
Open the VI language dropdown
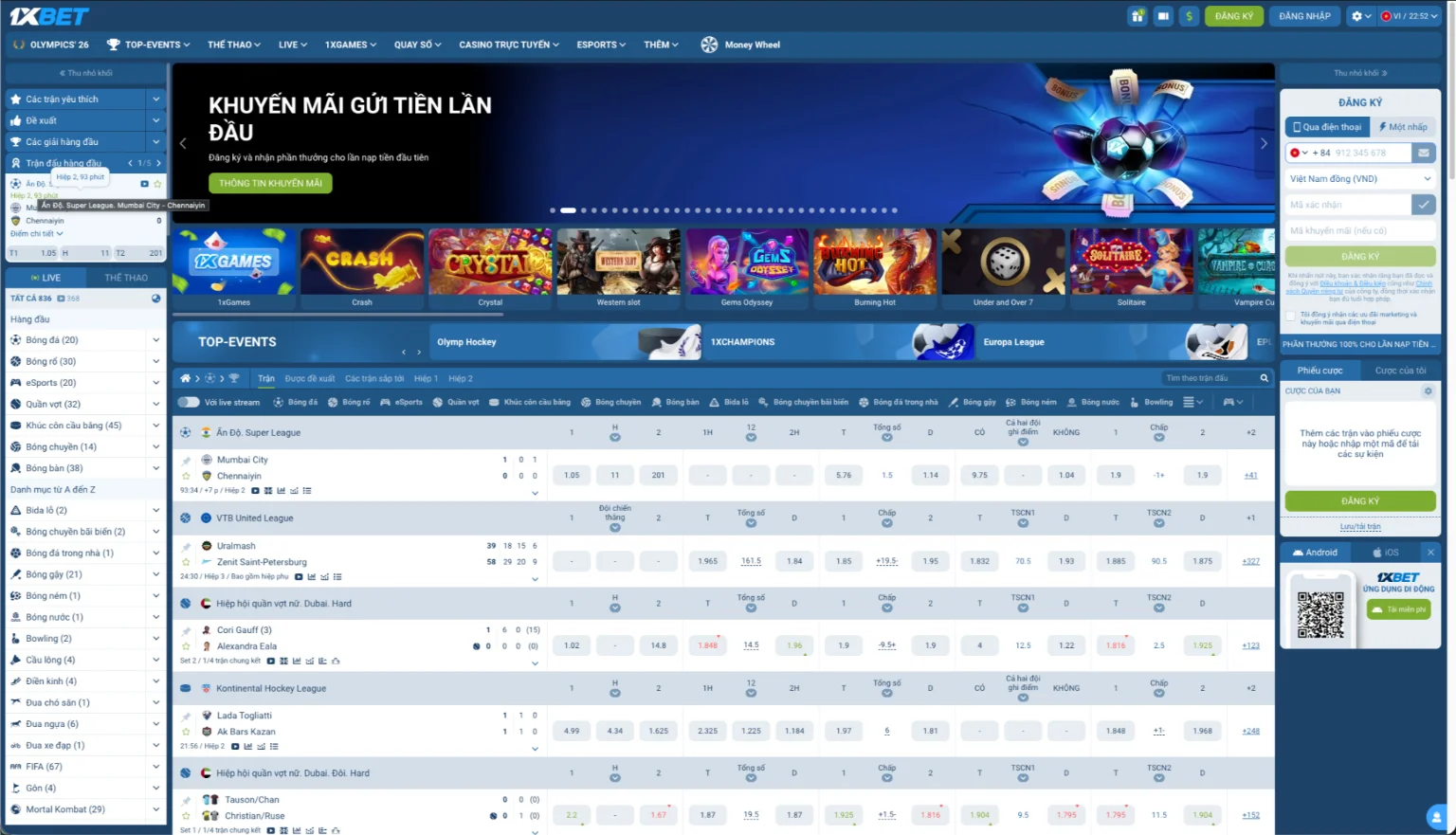(1409, 16)
